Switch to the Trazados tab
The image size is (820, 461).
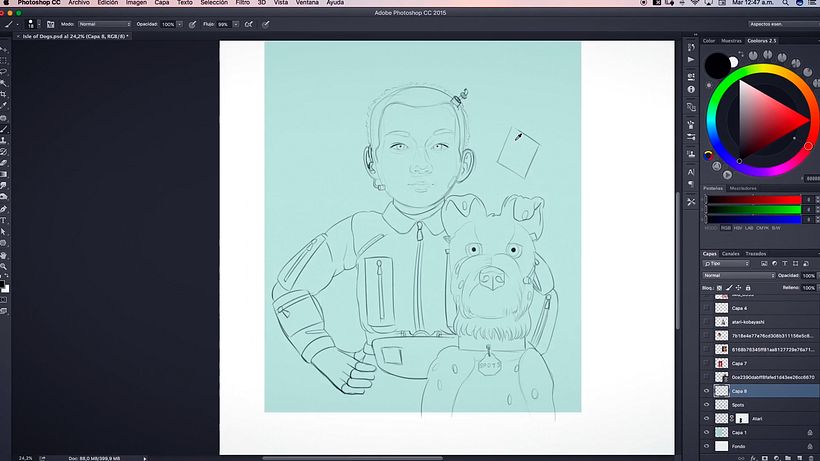point(756,253)
